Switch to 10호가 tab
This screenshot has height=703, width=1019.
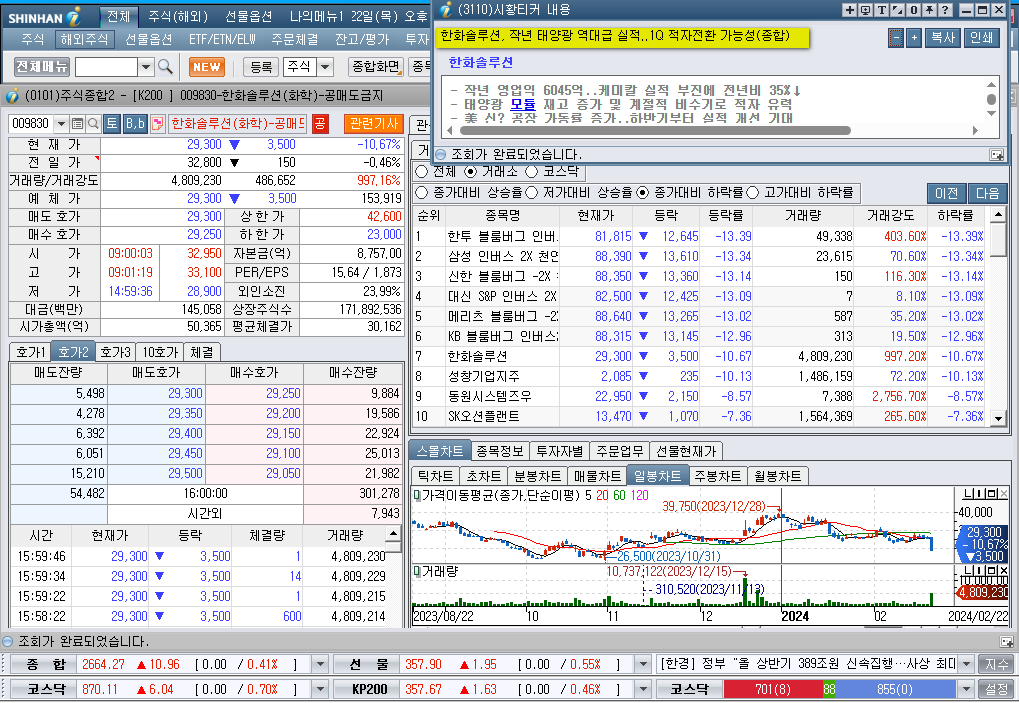(160, 352)
